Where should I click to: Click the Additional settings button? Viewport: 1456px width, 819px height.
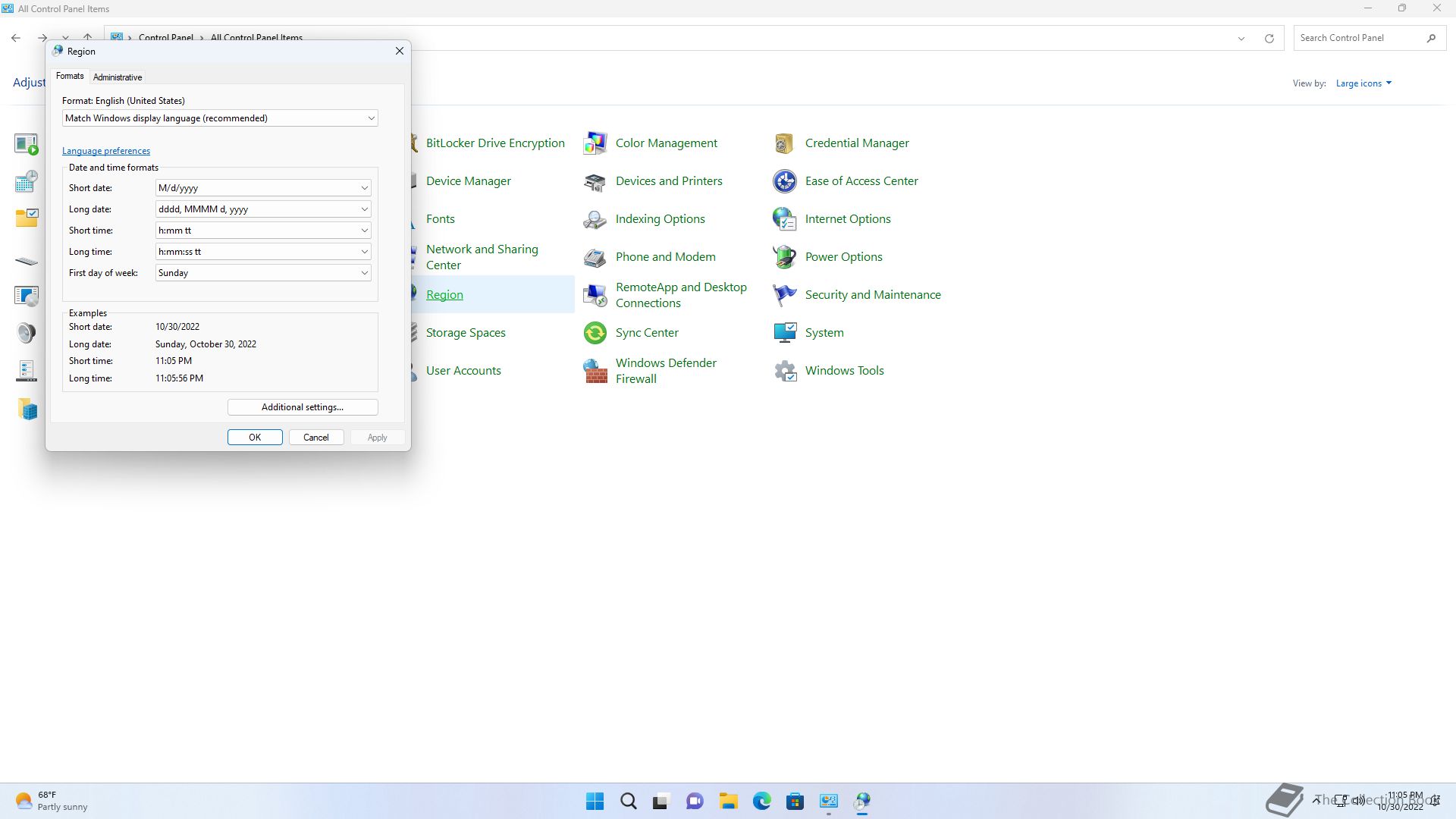coord(303,407)
